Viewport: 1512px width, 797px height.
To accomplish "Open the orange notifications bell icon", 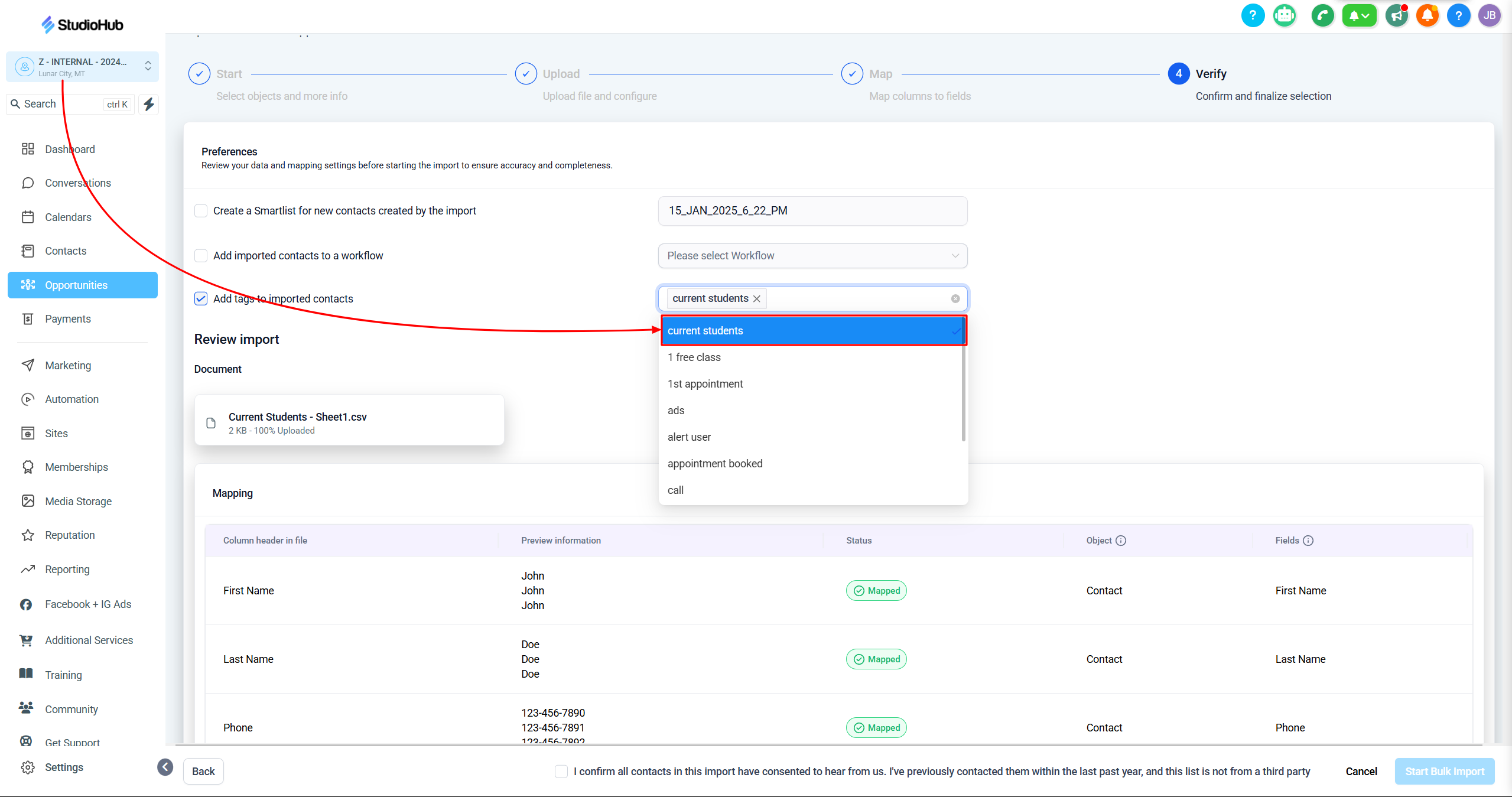I will click(x=1427, y=15).
